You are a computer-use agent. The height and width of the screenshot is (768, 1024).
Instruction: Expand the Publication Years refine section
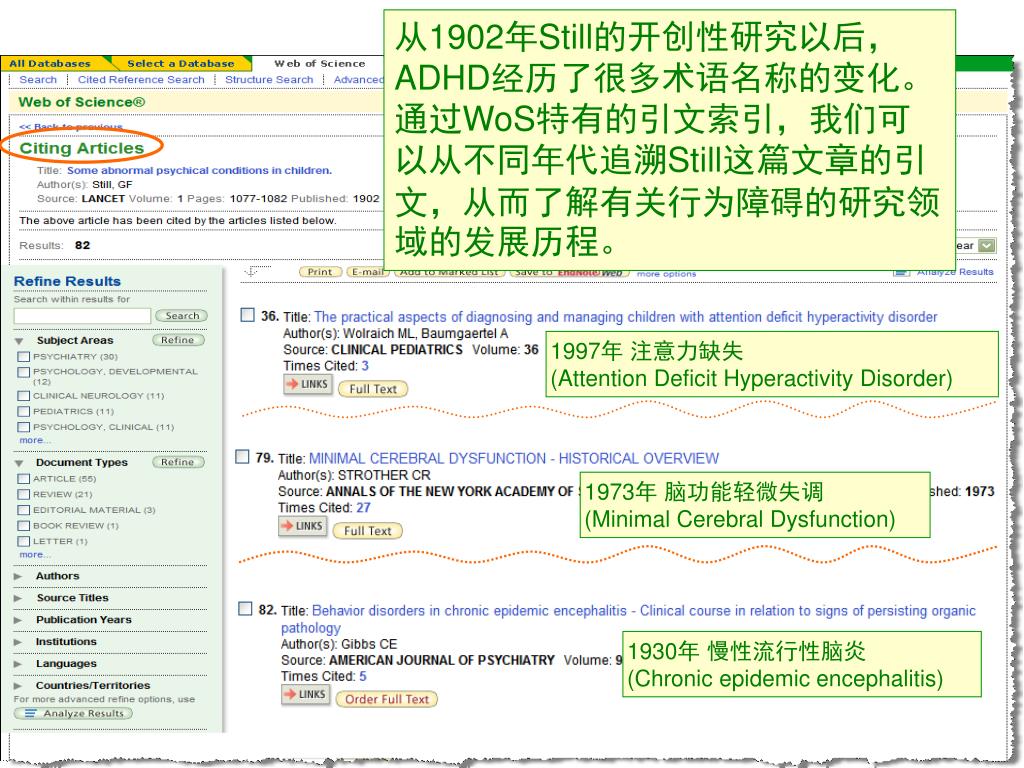[18, 620]
